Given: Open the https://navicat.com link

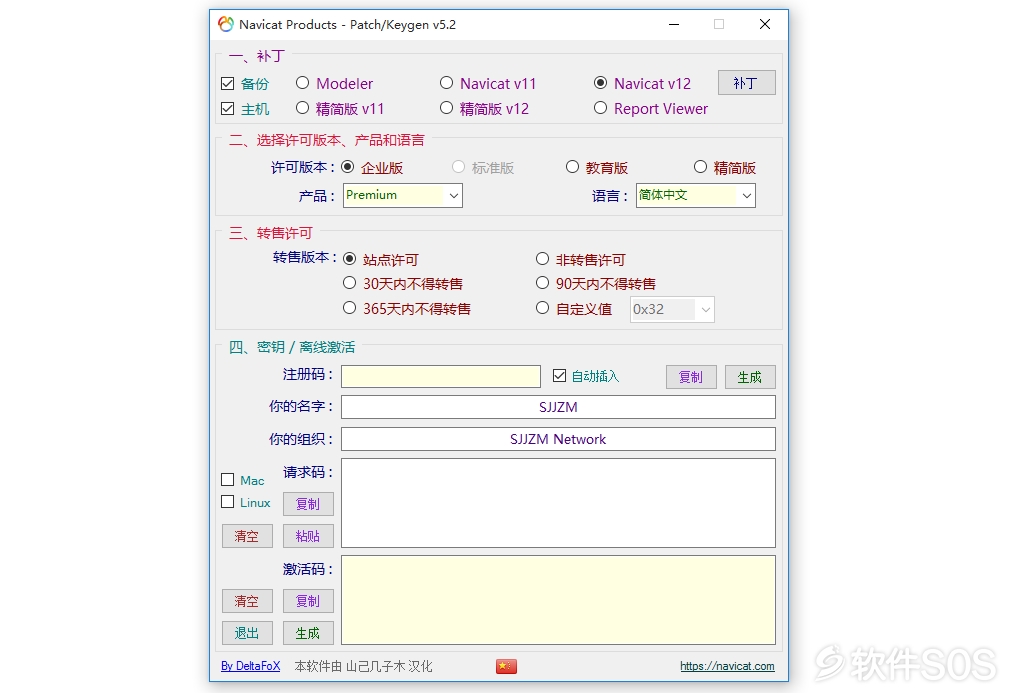Looking at the screenshot, I should tap(727, 666).
